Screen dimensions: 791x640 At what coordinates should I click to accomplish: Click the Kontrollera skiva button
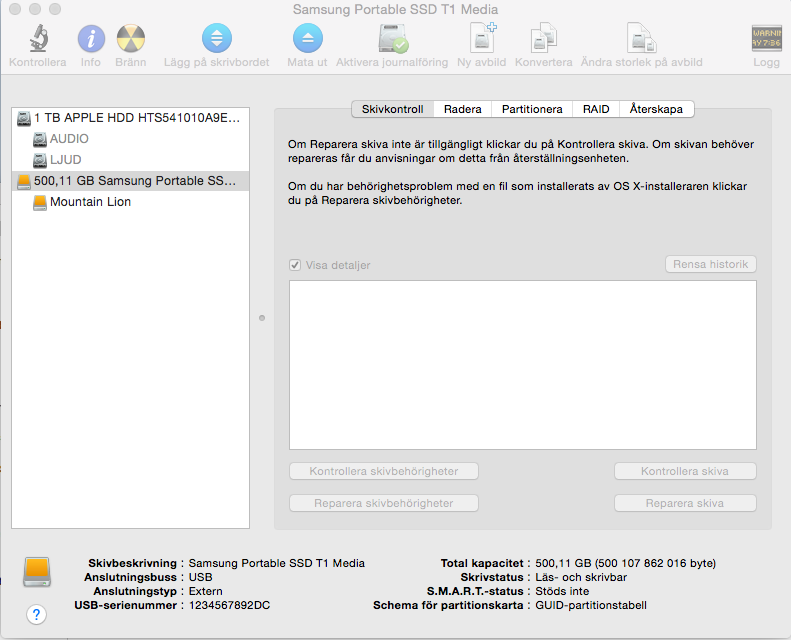[685, 471]
